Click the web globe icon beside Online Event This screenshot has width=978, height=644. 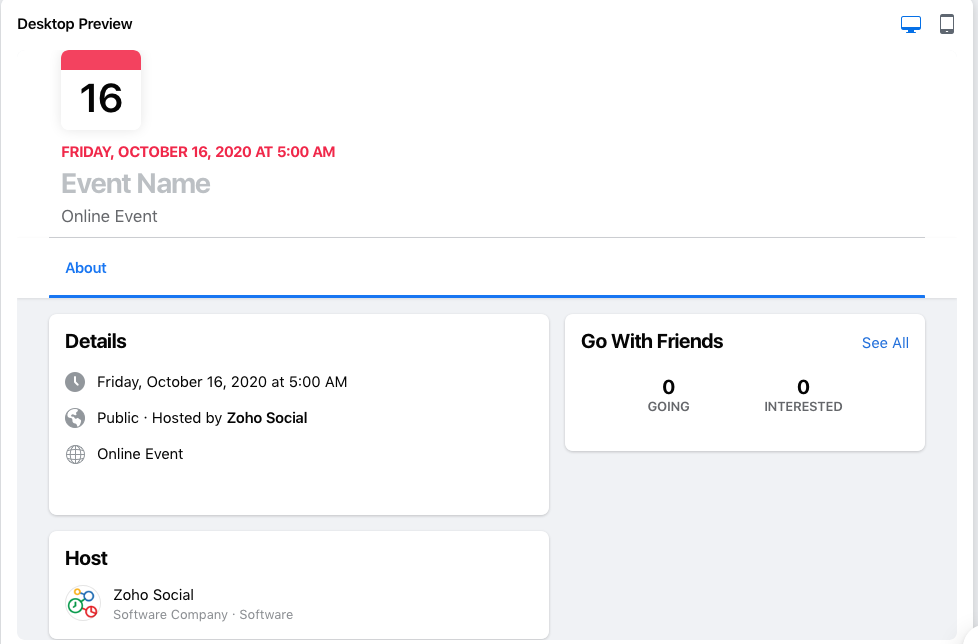point(75,454)
